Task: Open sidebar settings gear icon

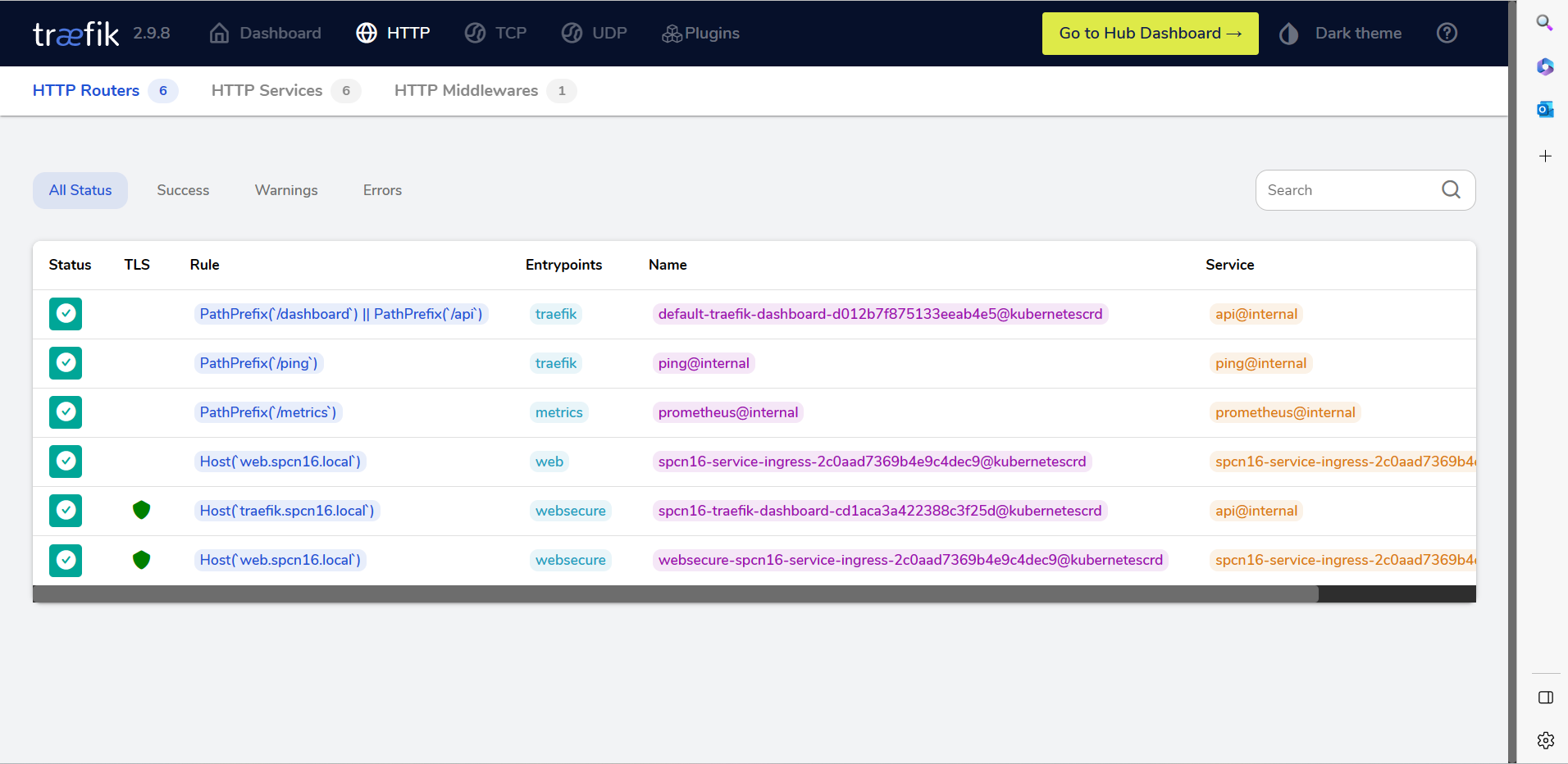Action: click(1546, 740)
